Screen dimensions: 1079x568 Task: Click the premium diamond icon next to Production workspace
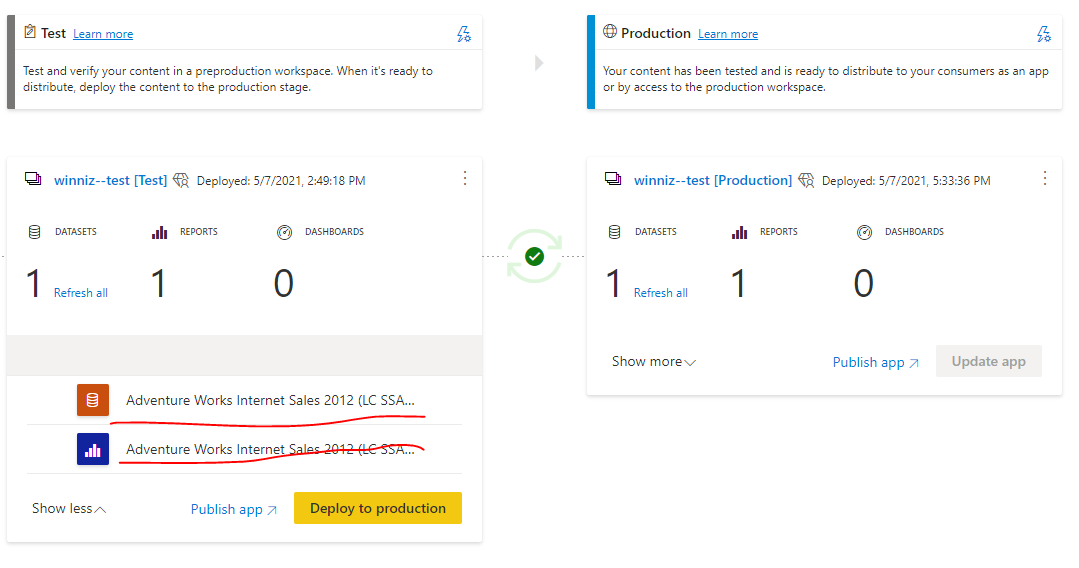tap(806, 180)
